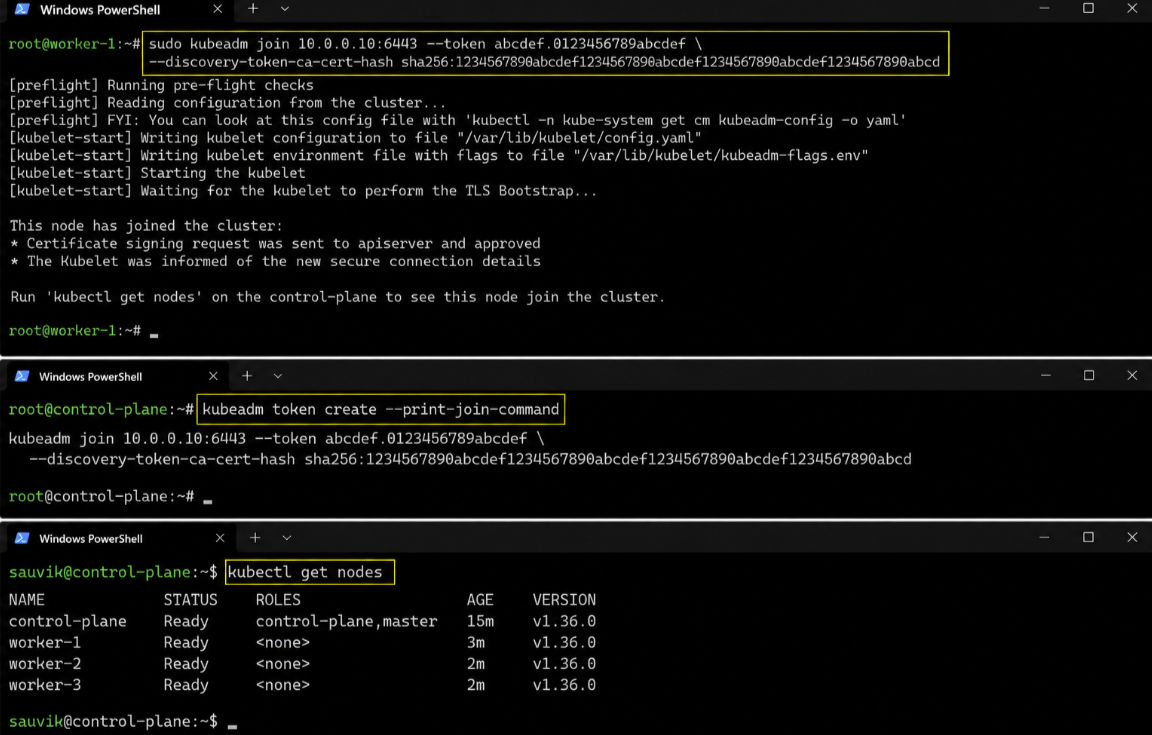Open a new tab in top PowerShell window

(x=253, y=9)
